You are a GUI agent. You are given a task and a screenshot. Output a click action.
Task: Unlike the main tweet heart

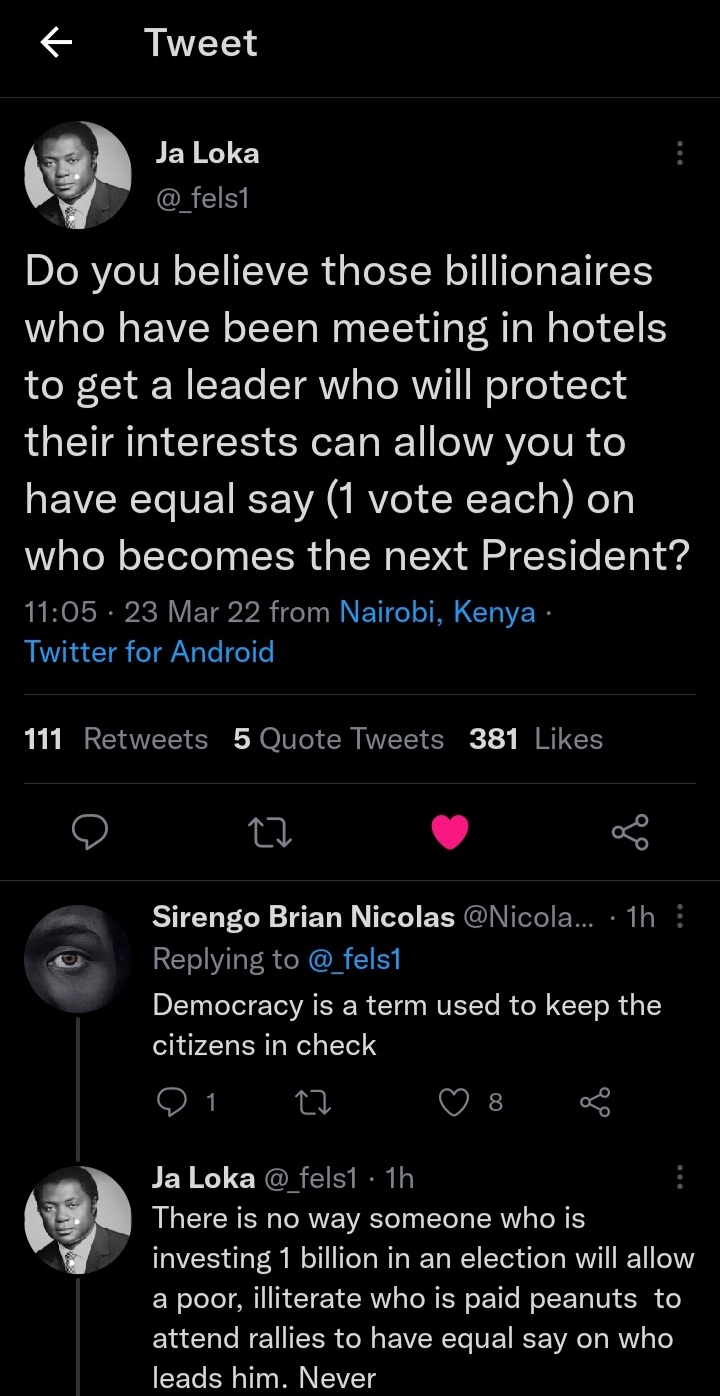(x=449, y=832)
